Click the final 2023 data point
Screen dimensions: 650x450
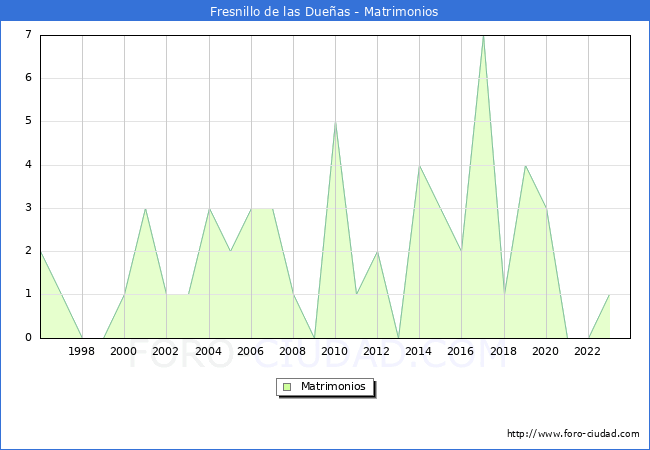point(609,295)
